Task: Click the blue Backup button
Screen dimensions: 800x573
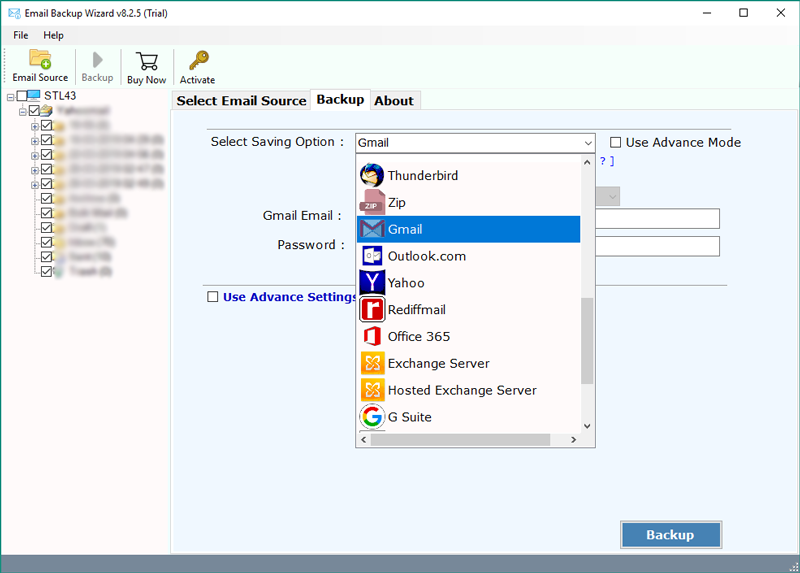Action: tap(670, 535)
